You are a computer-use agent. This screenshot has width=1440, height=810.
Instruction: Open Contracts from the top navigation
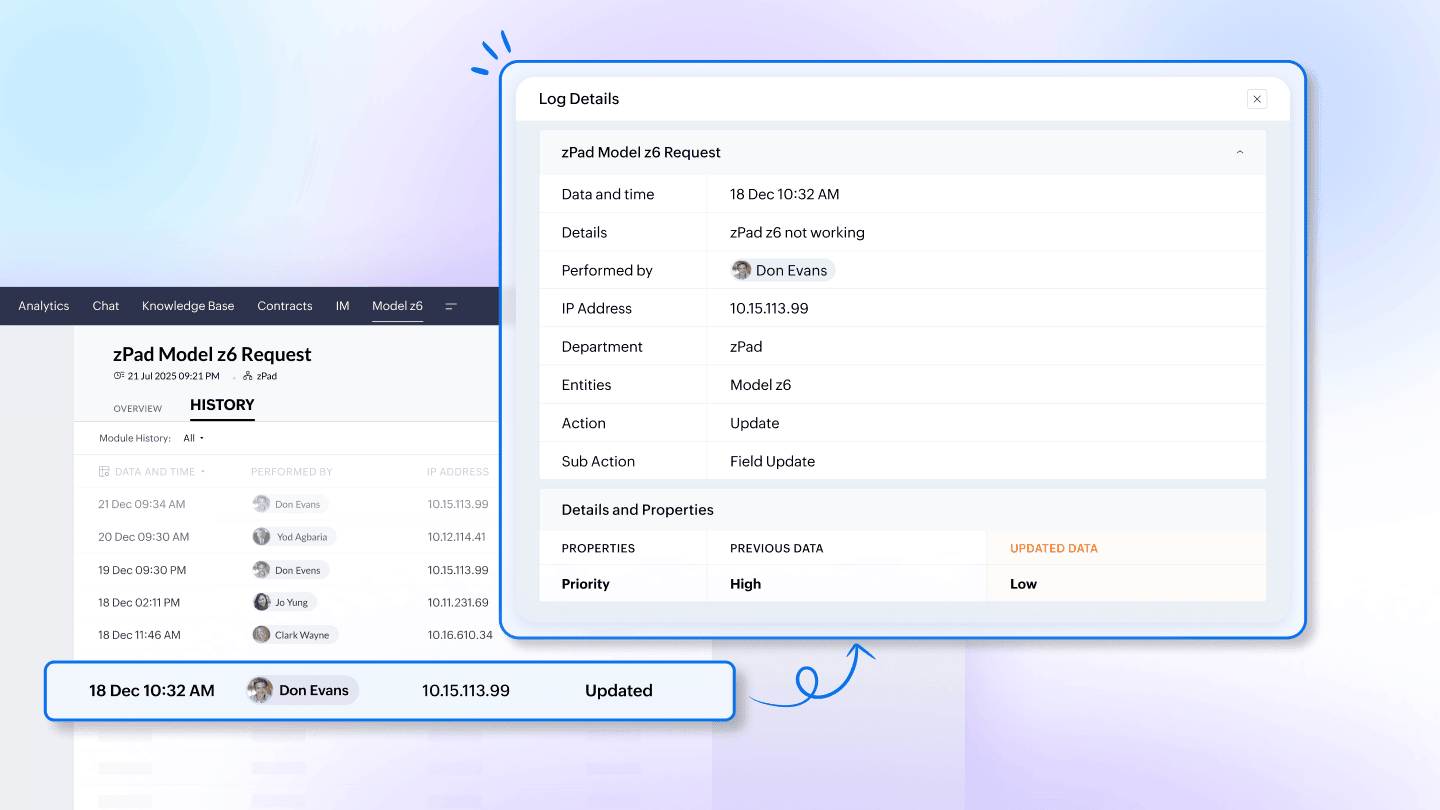point(285,306)
